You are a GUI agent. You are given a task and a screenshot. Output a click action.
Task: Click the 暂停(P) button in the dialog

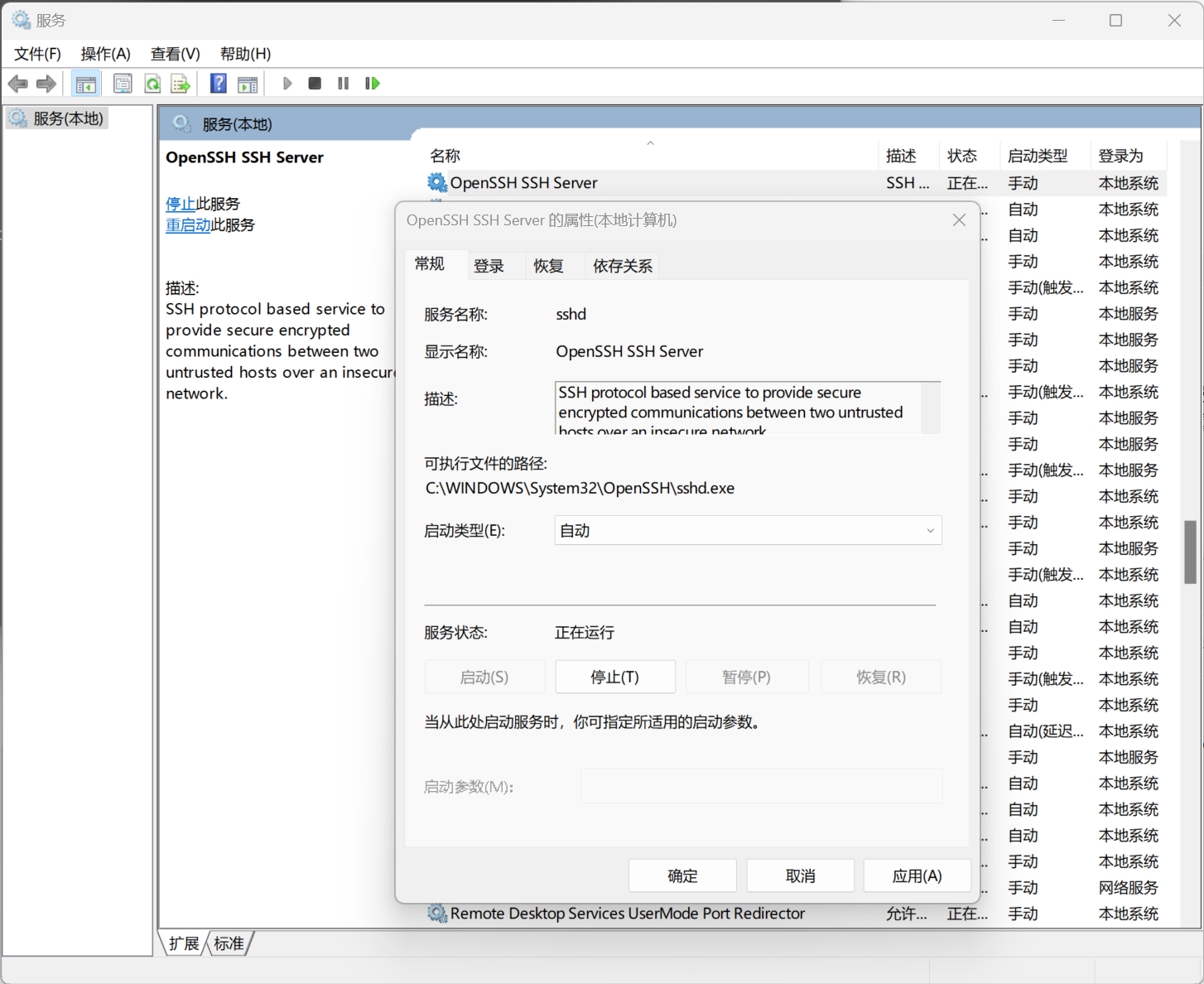click(747, 677)
